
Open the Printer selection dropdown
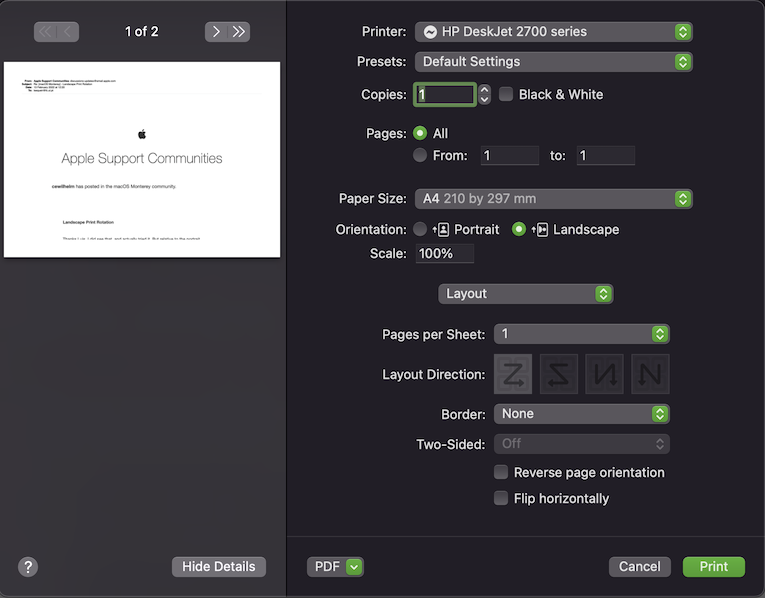554,32
